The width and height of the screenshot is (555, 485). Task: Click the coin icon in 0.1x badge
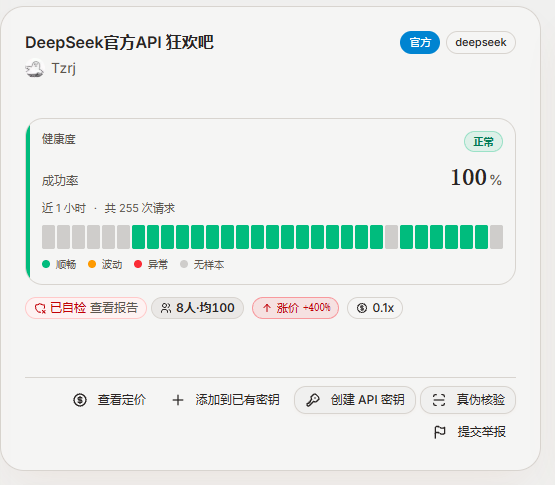tap(362, 308)
